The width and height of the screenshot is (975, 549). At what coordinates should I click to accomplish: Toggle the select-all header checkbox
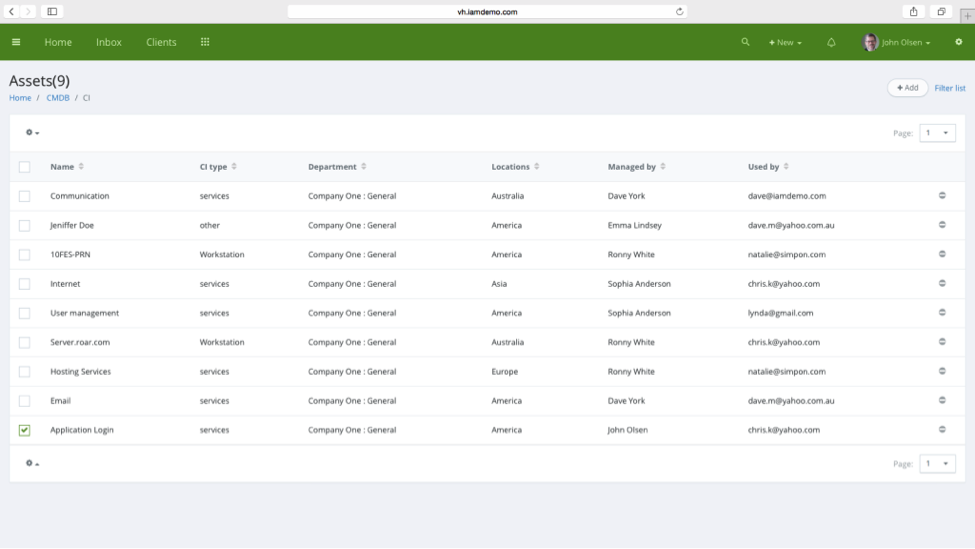click(x=25, y=167)
